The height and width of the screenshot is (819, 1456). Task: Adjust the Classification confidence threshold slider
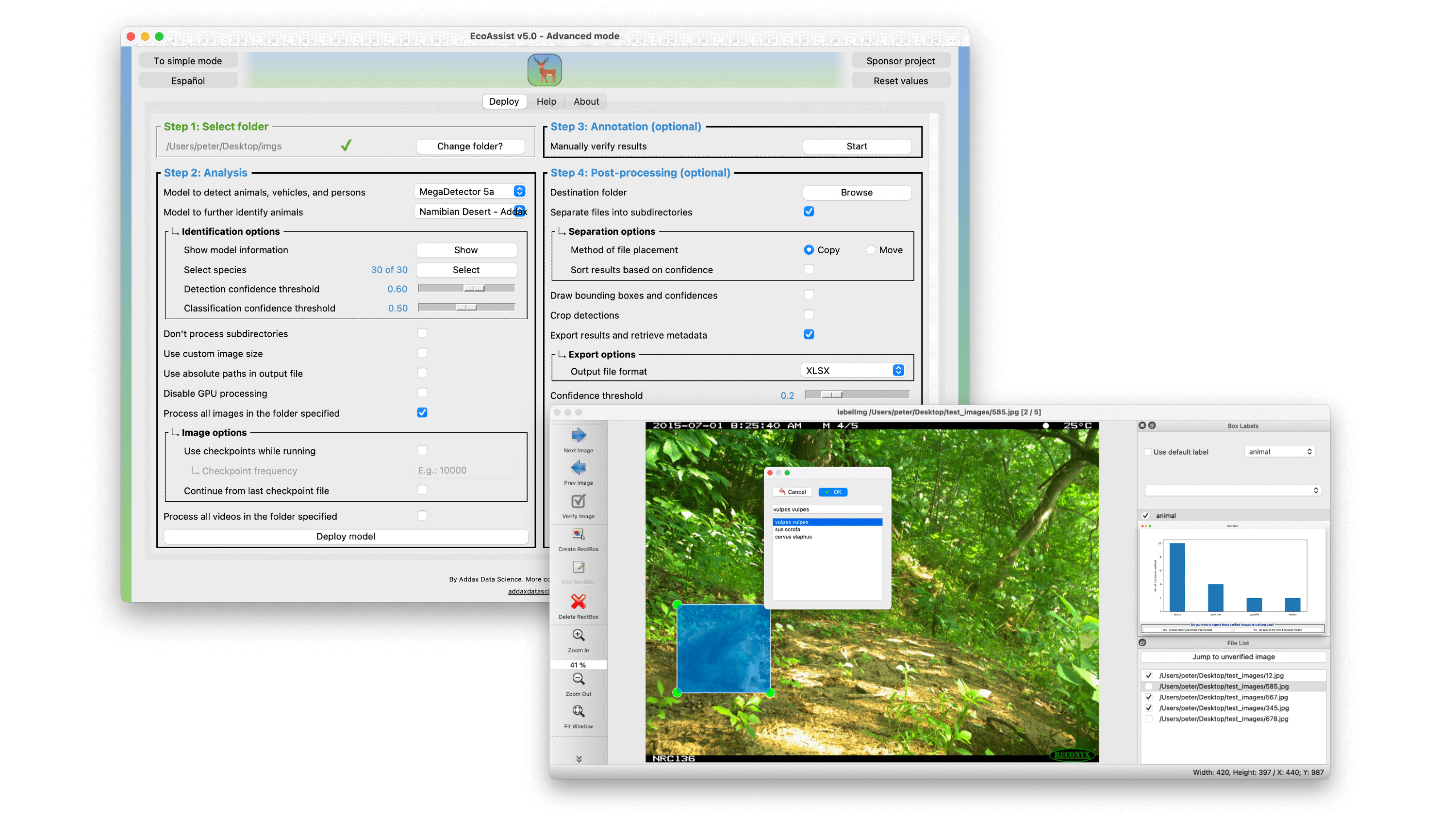466,308
